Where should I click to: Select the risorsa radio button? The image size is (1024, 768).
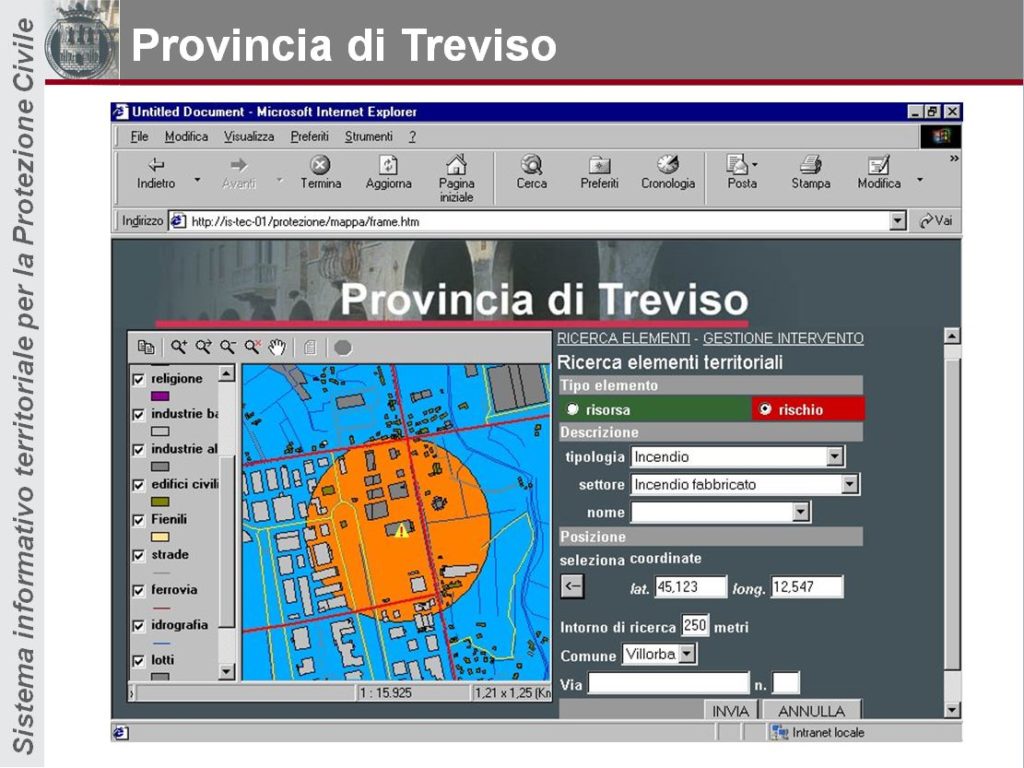[573, 409]
